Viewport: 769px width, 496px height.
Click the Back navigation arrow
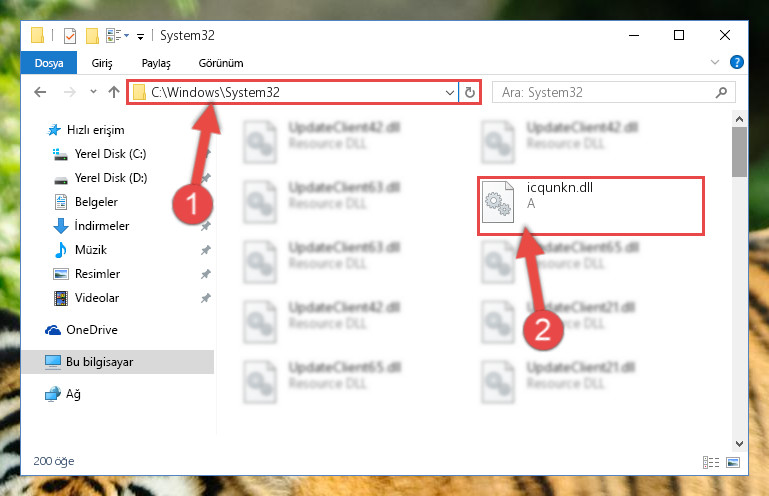pyautogui.click(x=40, y=92)
